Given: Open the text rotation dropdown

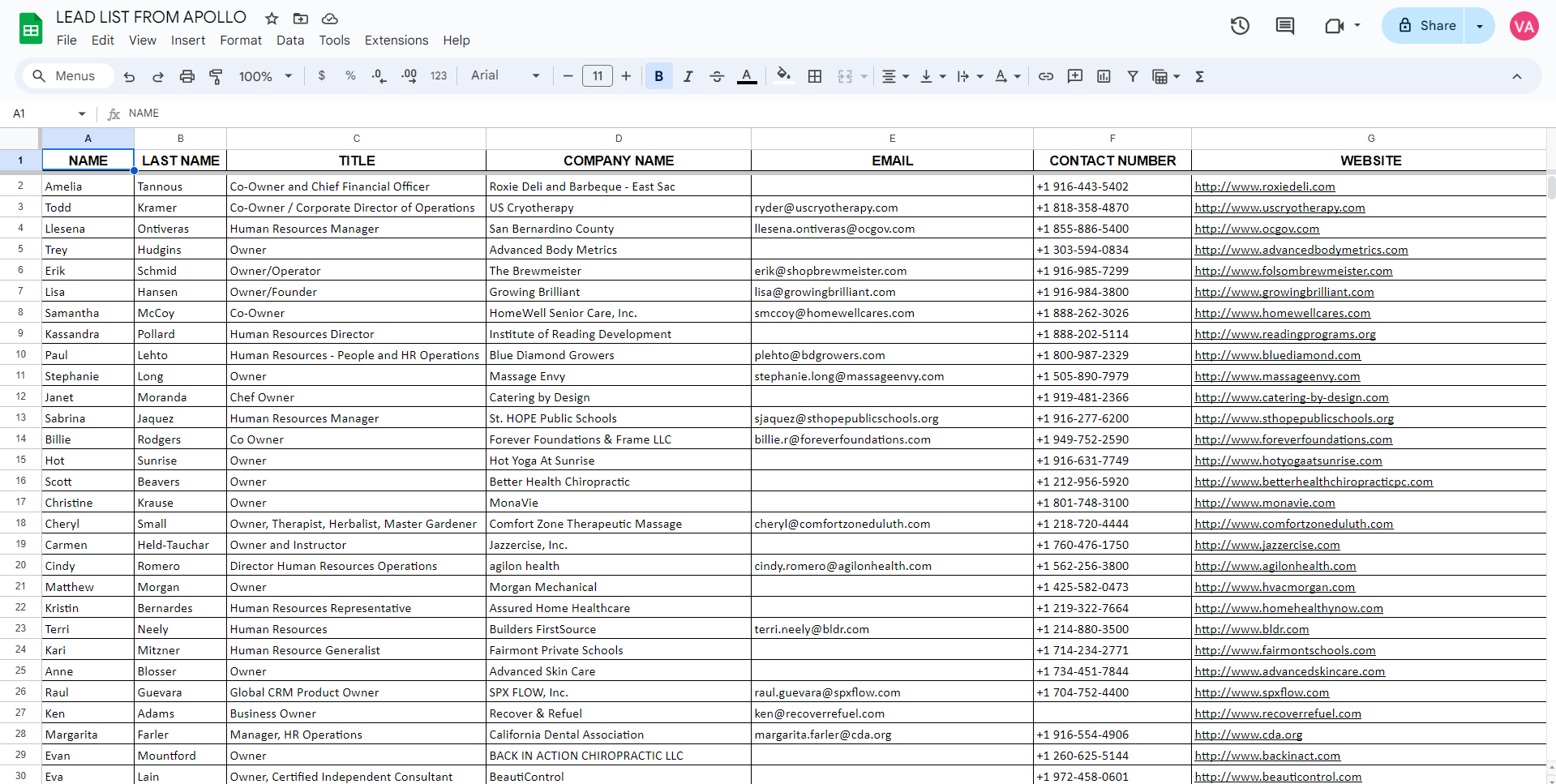Looking at the screenshot, I should pyautogui.click(x=1007, y=76).
